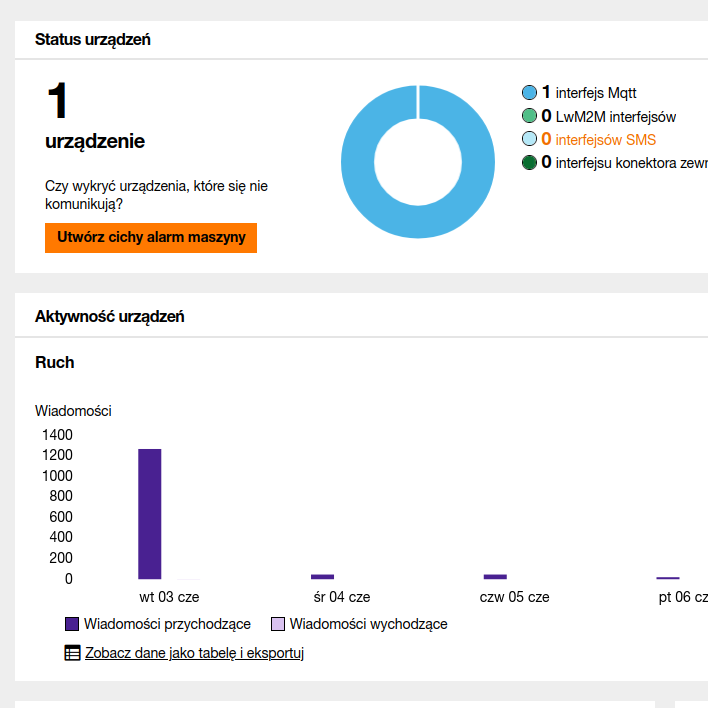
Task: Click the Utwórz cichy alarm maszyny button
Action: (151, 238)
